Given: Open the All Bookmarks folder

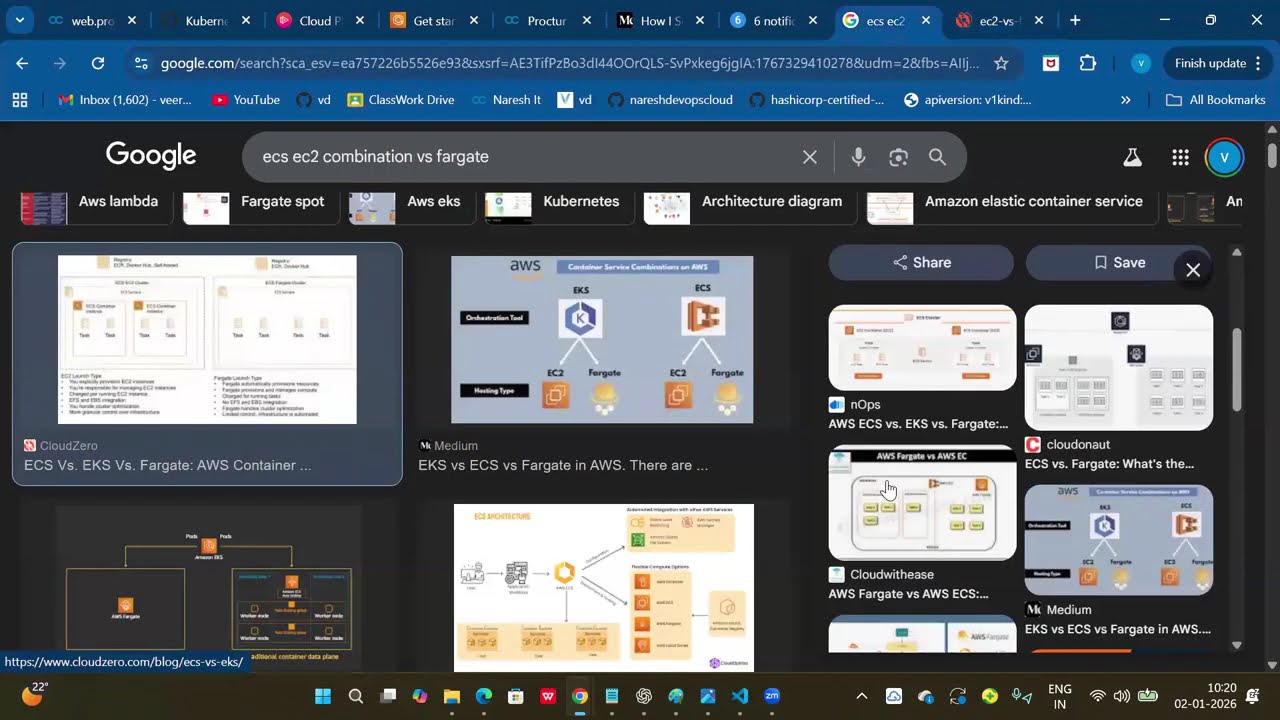Looking at the screenshot, I should coord(1216,100).
